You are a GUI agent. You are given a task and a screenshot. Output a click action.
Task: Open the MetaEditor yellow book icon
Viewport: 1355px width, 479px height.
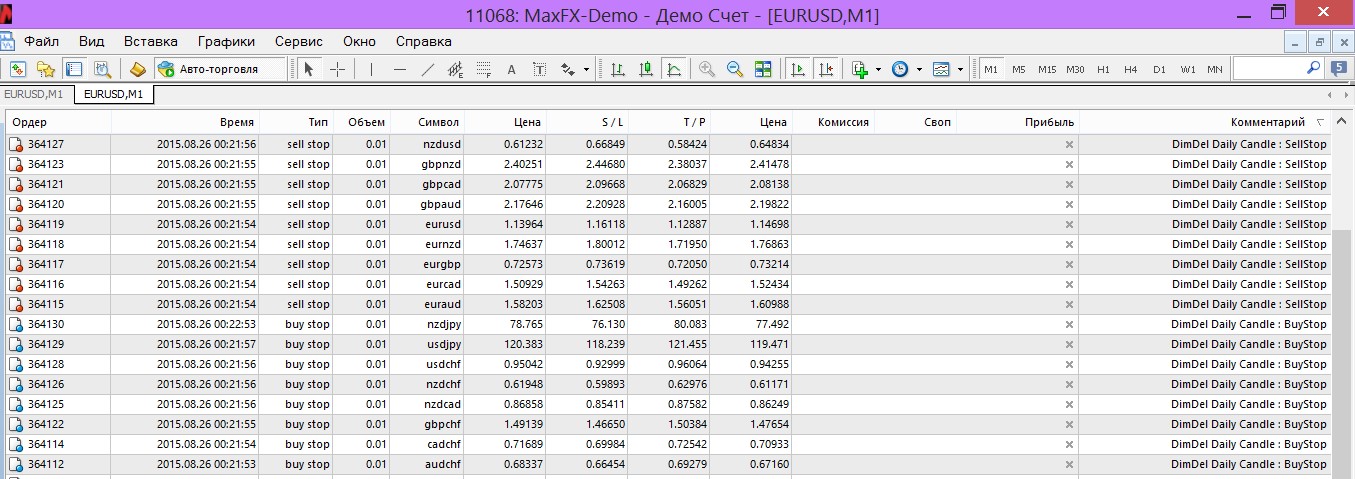pyautogui.click(x=138, y=69)
